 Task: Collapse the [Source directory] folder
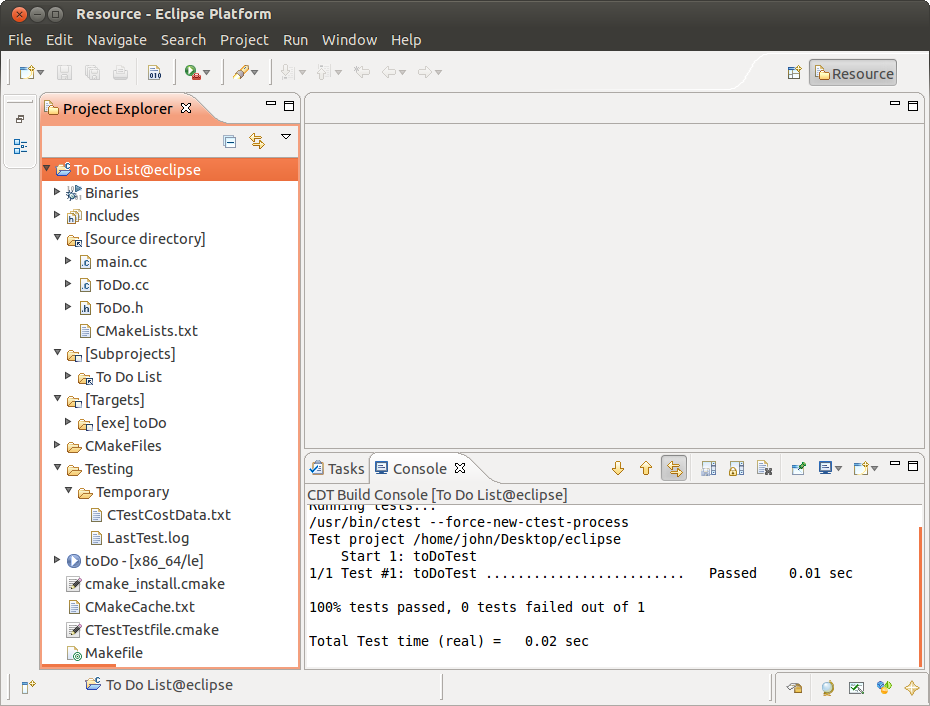pyautogui.click(x=58, y=238)
